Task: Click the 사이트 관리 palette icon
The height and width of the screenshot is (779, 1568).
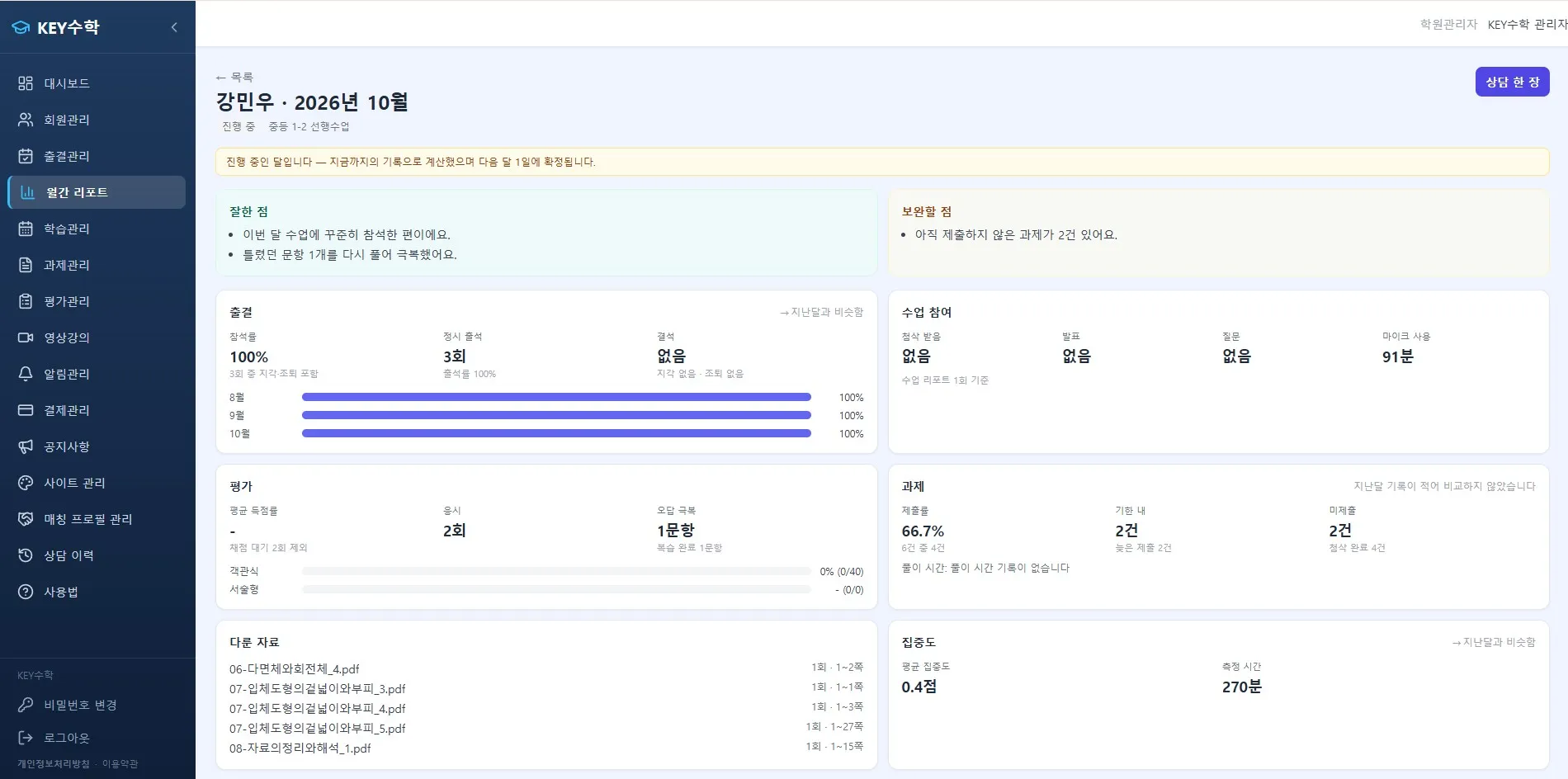Action: 26,483
